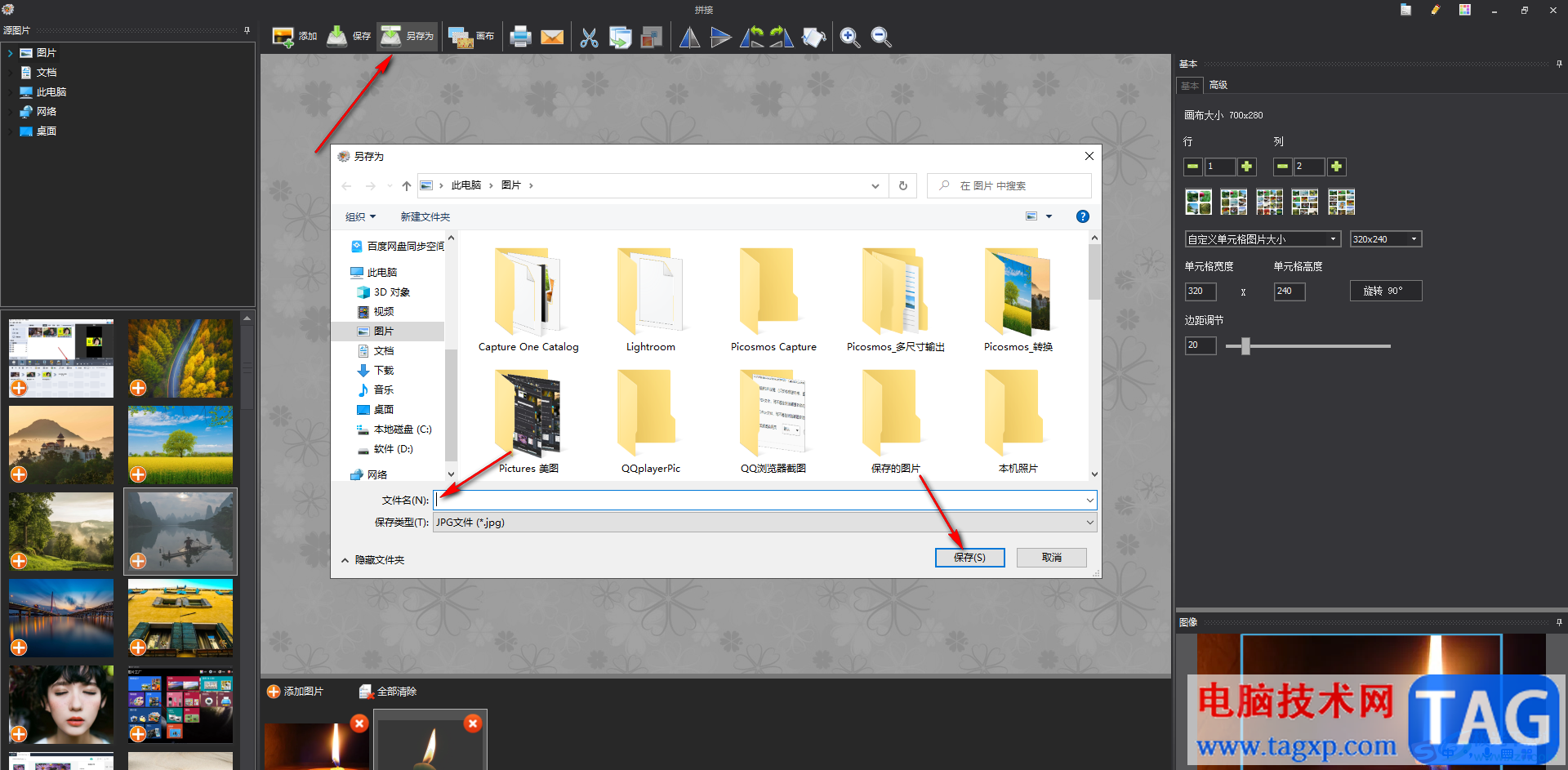Choose the fifth grid layout preset
Screen dimensions: 1568x770
pyautogui.click(x=1341, y=202)
